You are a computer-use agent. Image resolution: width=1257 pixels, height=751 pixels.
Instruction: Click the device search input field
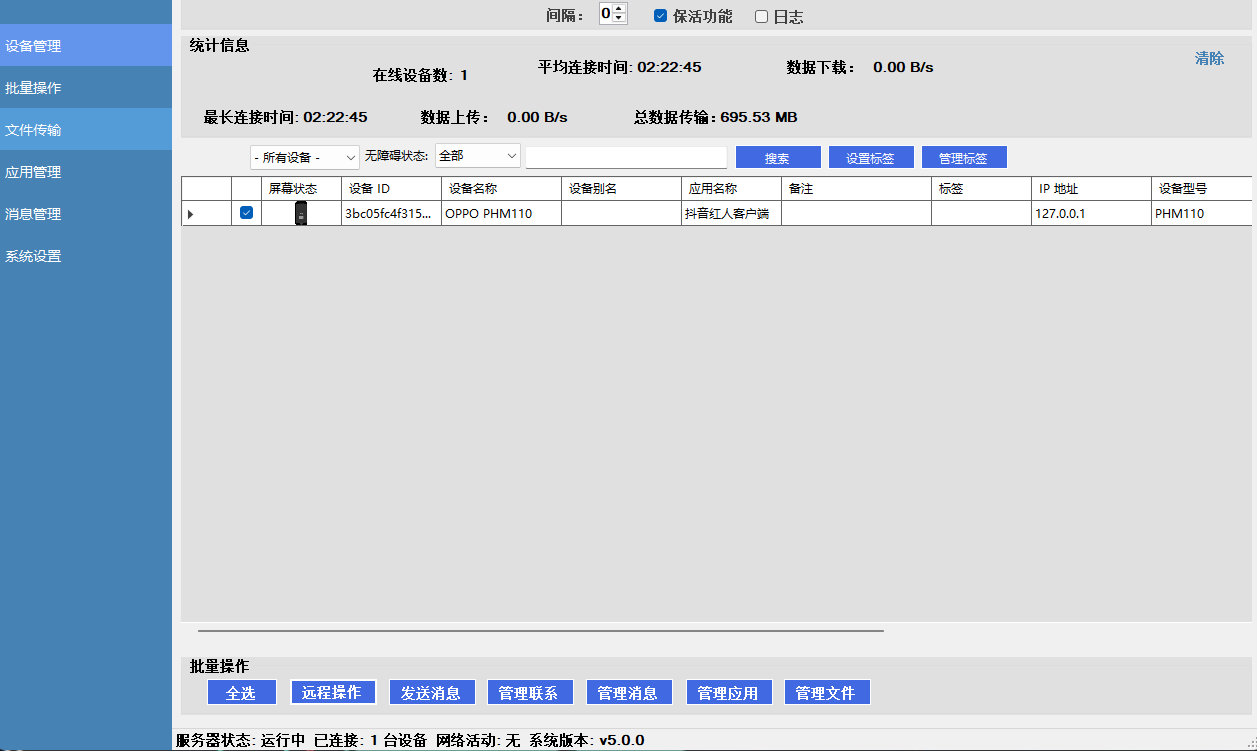(x=626, y=158)
